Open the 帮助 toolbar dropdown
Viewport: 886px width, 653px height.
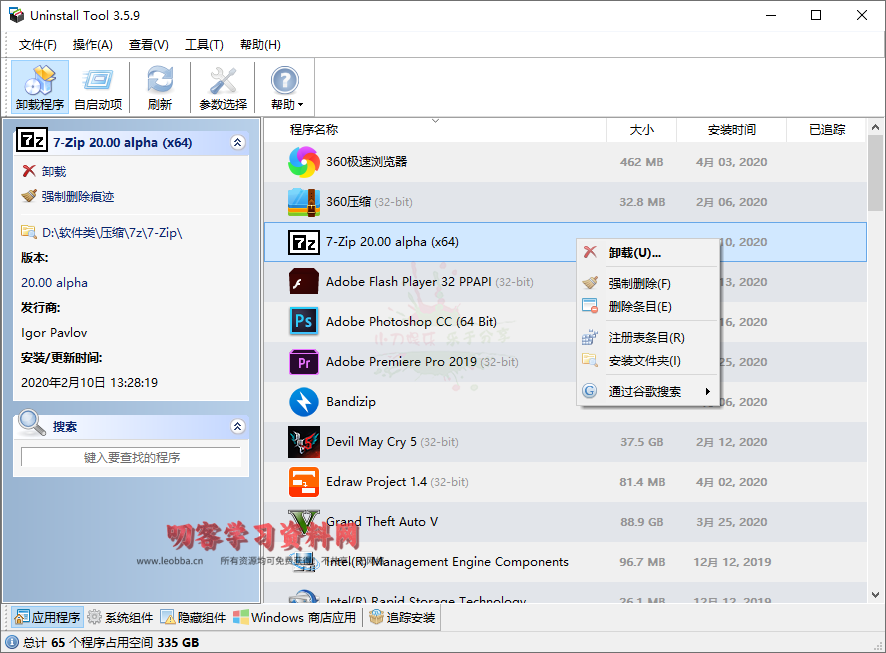pos(285,87)
